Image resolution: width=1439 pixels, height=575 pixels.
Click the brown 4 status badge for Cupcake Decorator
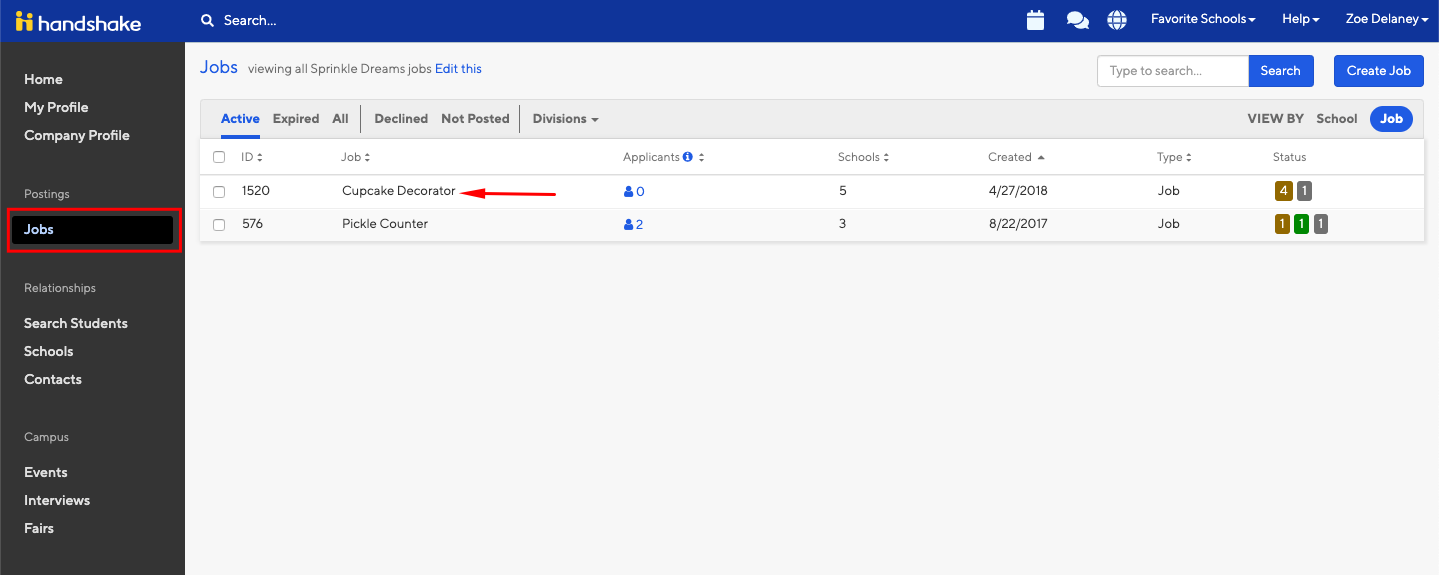tap(1283, 191)
